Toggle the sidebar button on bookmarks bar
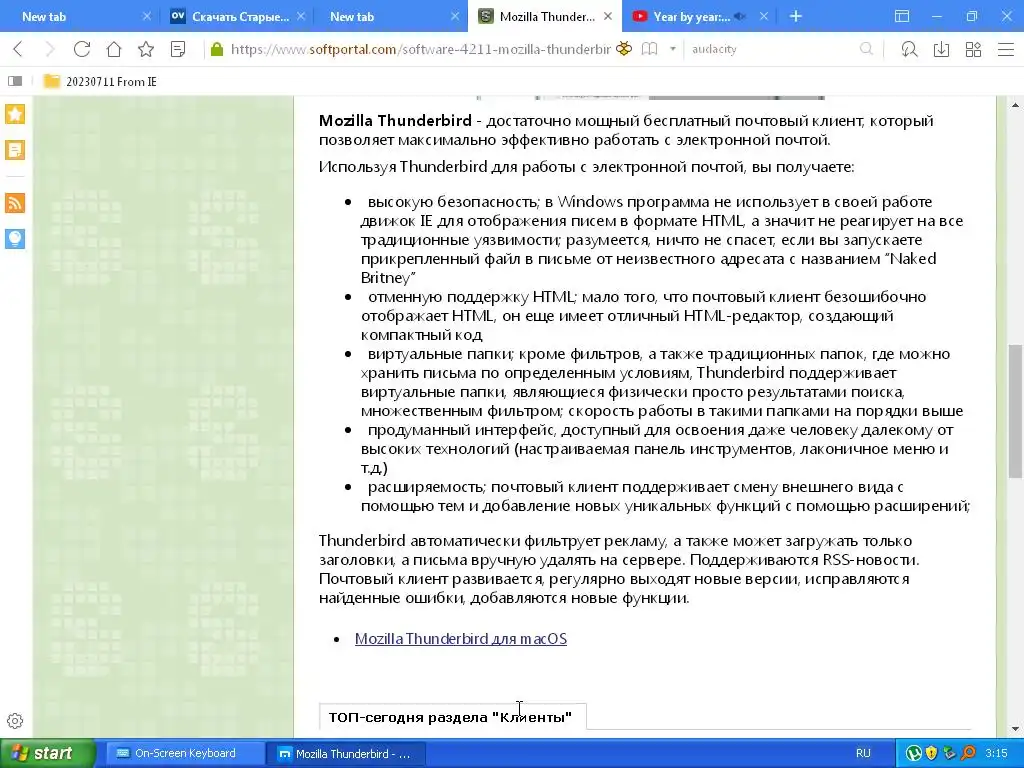 [x=15, y=81]
